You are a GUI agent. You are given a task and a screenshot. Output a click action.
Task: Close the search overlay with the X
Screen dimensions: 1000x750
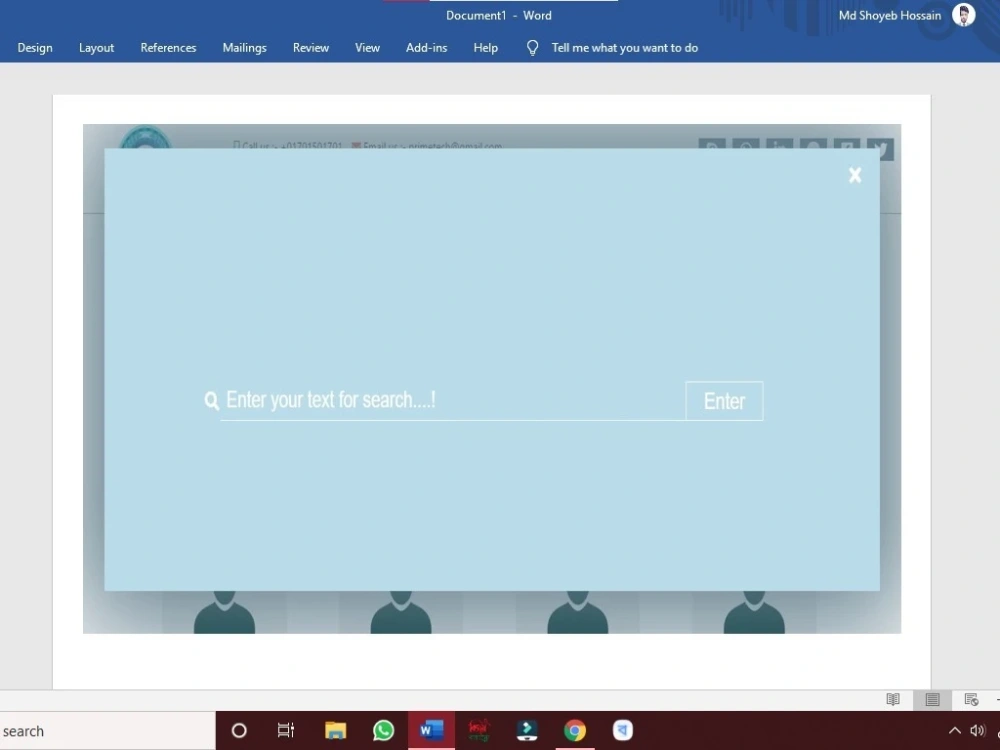click(855, 175)
